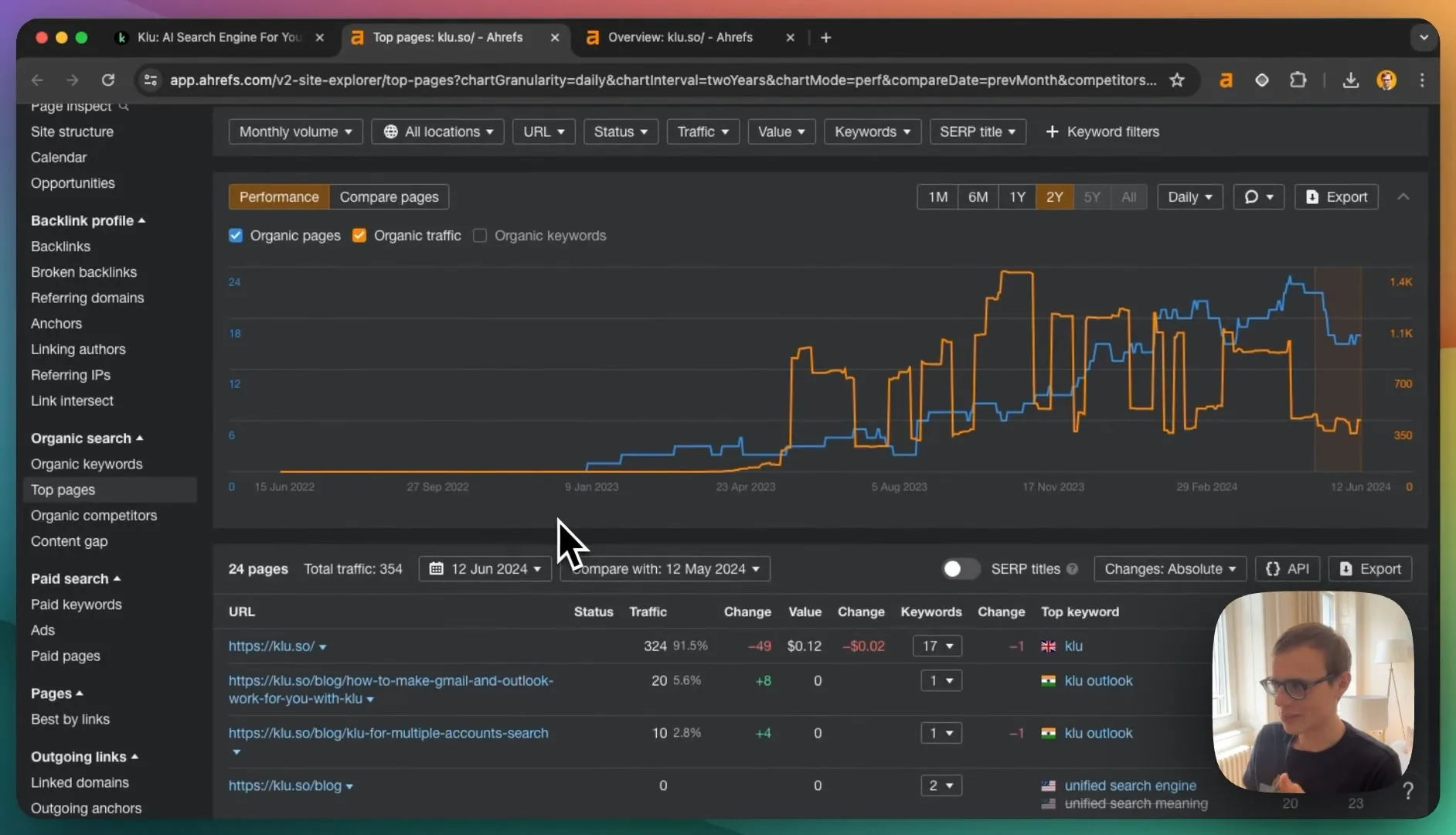Go back to the previous page
Image resolution: width=1456 pixels, height=835 pixels.
pos(37,80)
